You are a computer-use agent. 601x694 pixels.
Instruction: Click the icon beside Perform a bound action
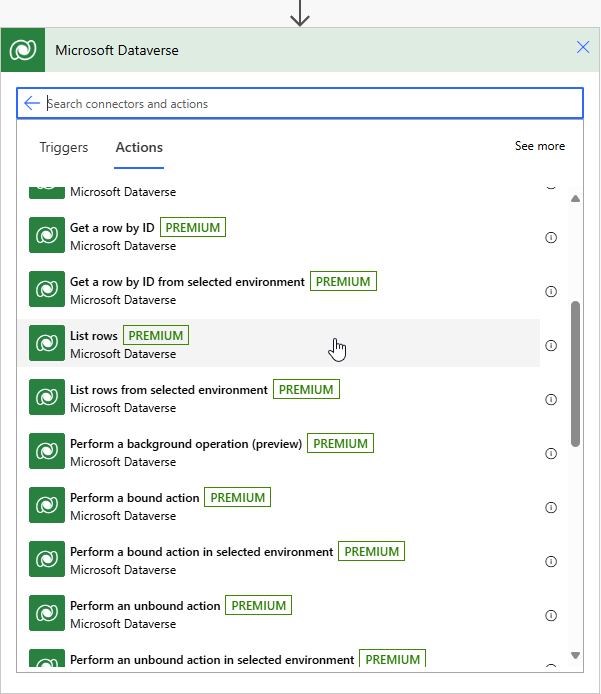47,505
